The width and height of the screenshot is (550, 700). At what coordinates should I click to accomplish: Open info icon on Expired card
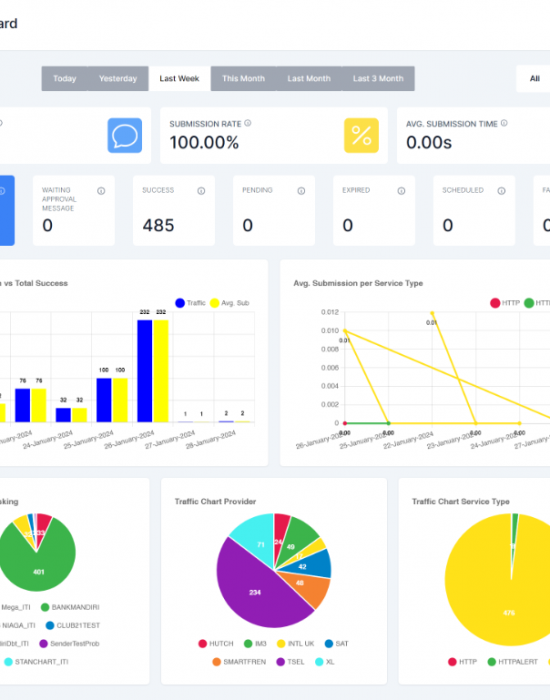401,191
